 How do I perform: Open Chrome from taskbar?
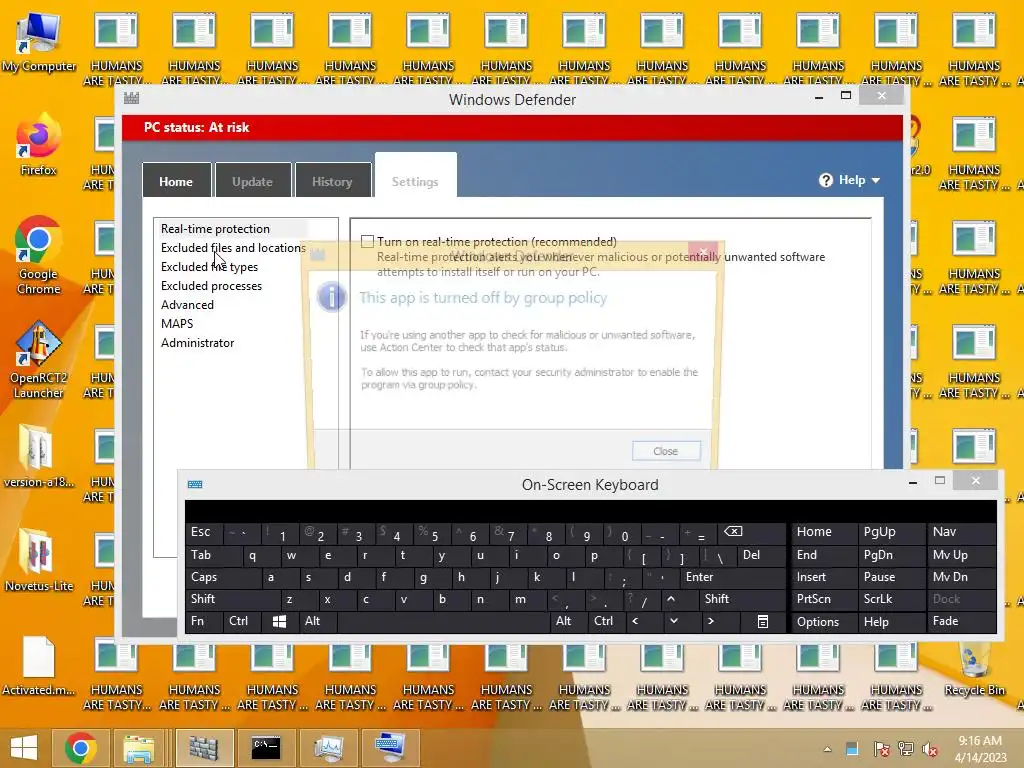tap(81, 748)
